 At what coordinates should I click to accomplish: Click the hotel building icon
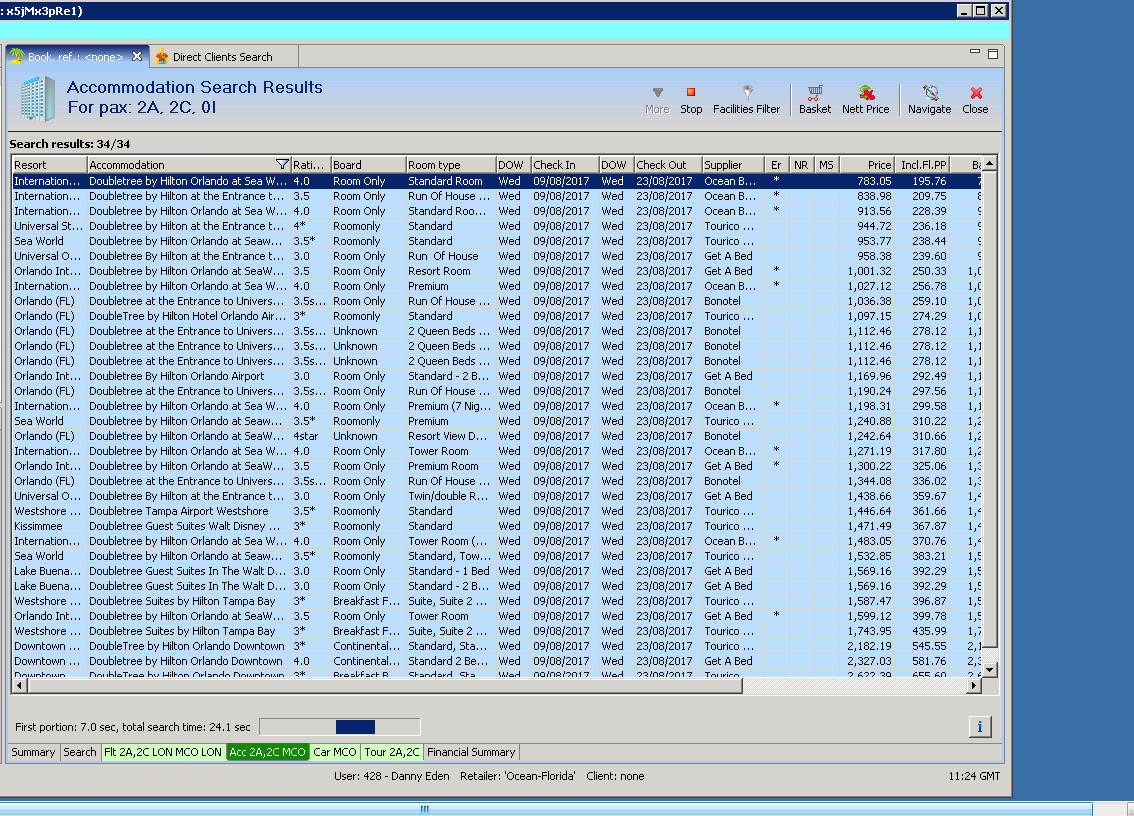tap(37, 98)
